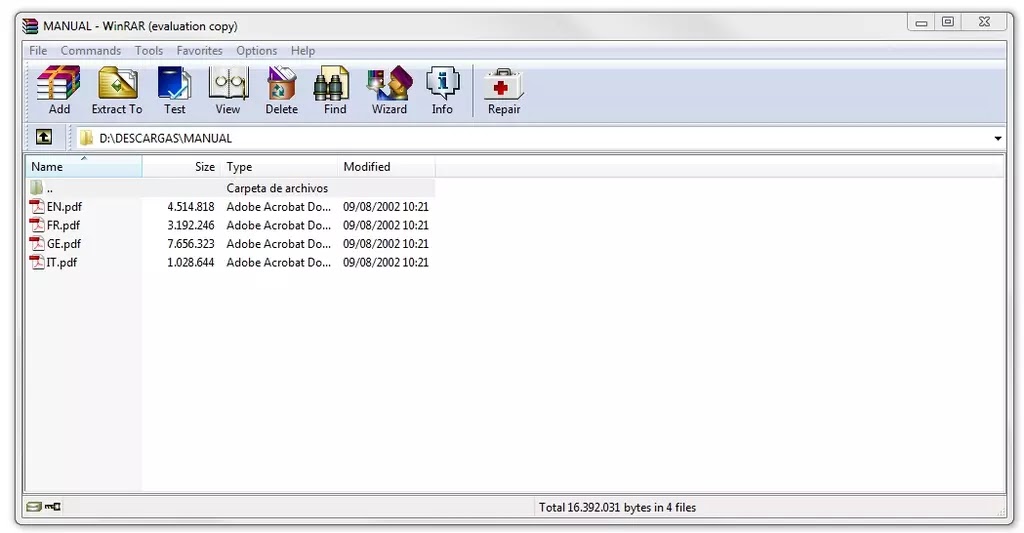Open the Tools menu
This screenshot has width=1024, height=533.
point(149,50)
